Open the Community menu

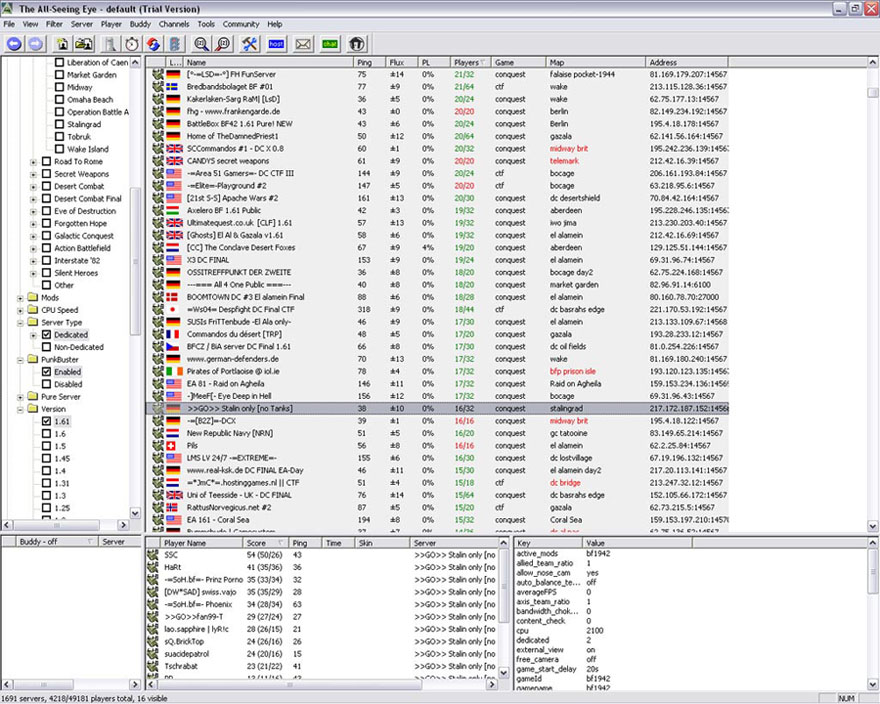[x=240, y=23]
